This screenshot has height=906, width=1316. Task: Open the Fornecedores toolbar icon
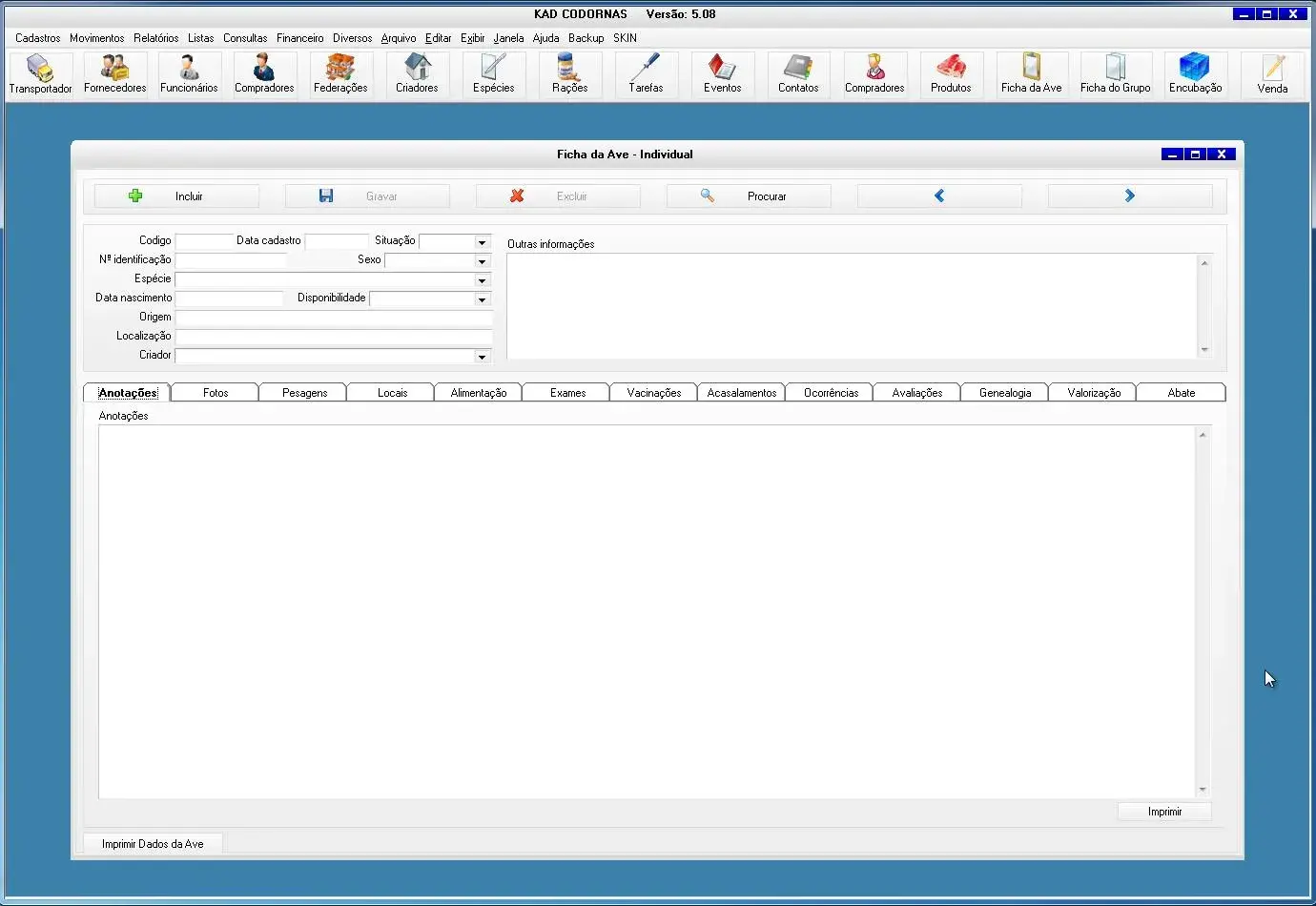114,74
